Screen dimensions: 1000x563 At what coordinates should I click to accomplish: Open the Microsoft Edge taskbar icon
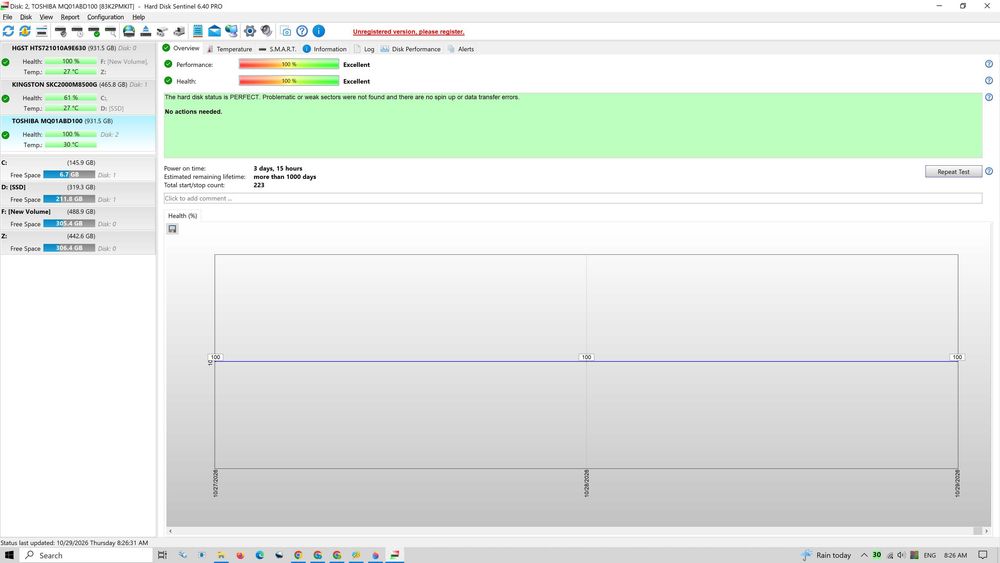[260, 555]
